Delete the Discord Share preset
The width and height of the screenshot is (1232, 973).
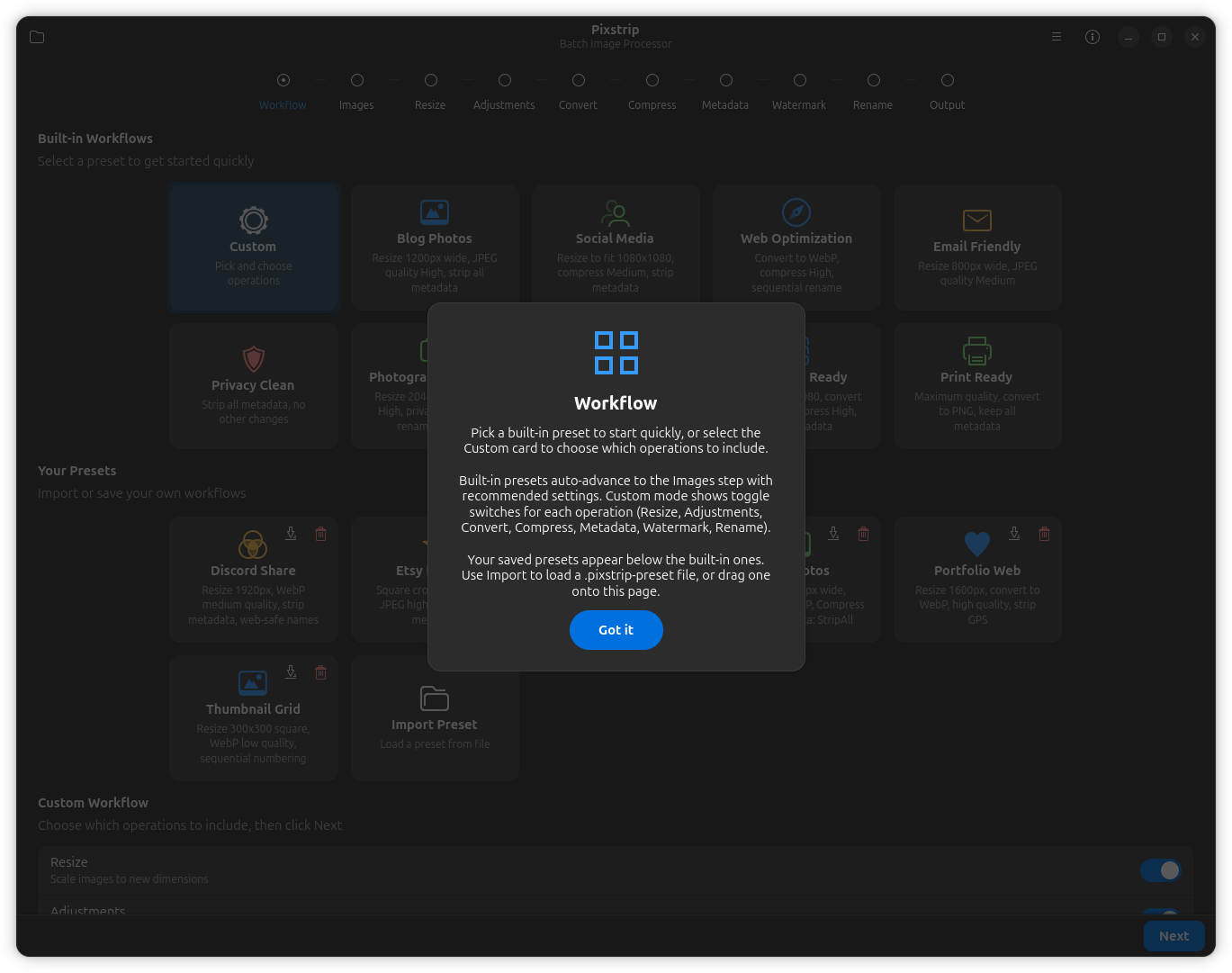[x=320, y=534]
